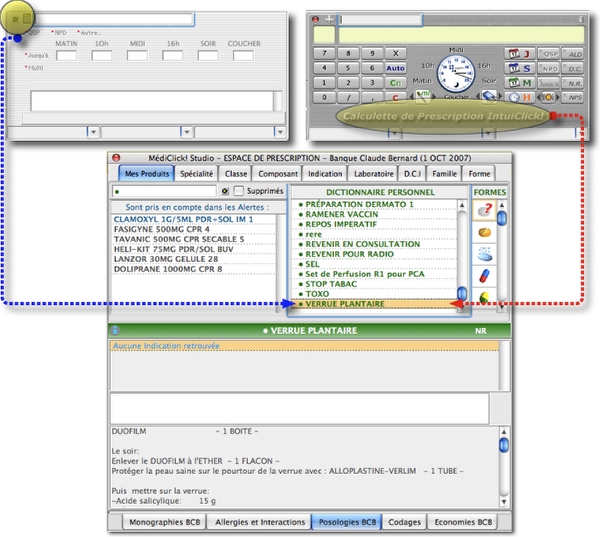This screenshot has width=600, height=537.
Task: Click the COUCHER dose input field
Action: pyautogui.click(x=243, y=55)
